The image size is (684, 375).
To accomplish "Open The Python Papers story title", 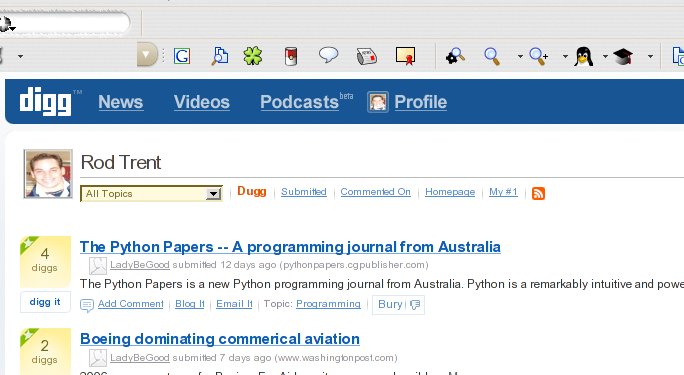I will pyautogui.click(x=290, y=247).
